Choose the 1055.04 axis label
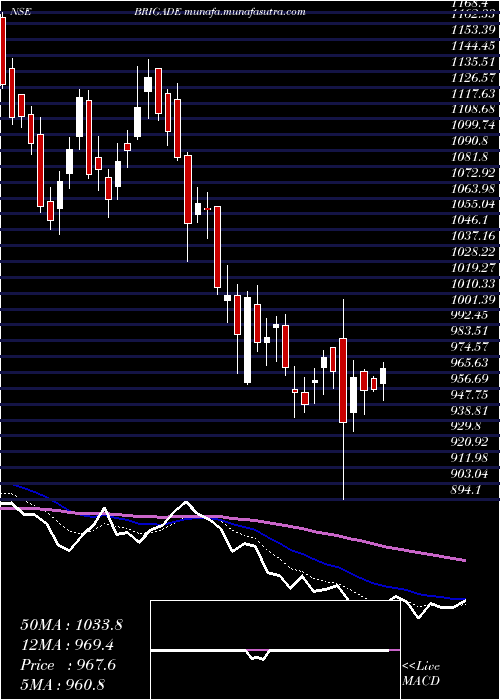Image resolution: width=500 pixels, height=700 pixels. point(475,204)
